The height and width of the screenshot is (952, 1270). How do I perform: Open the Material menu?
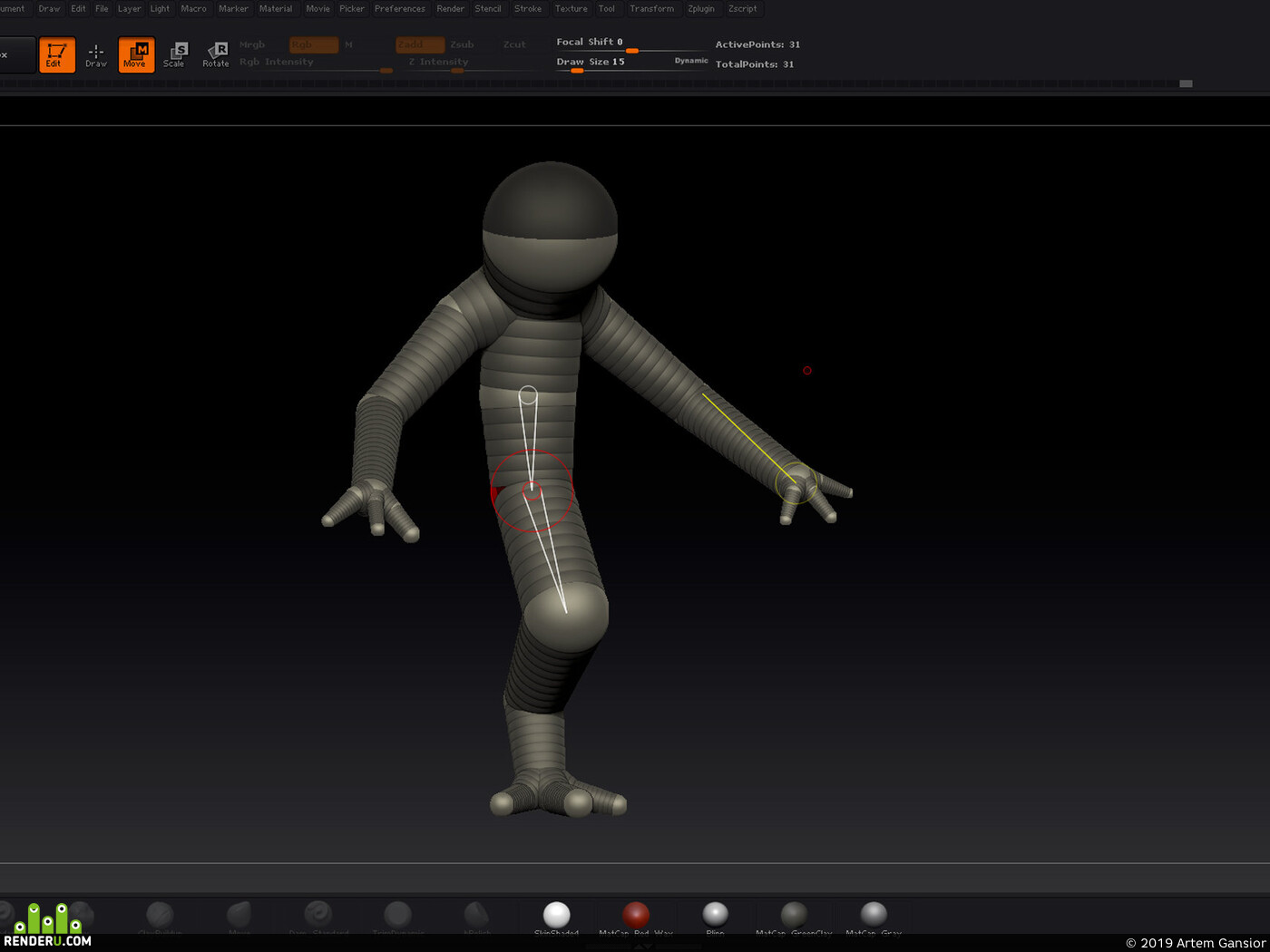(276, 9)
